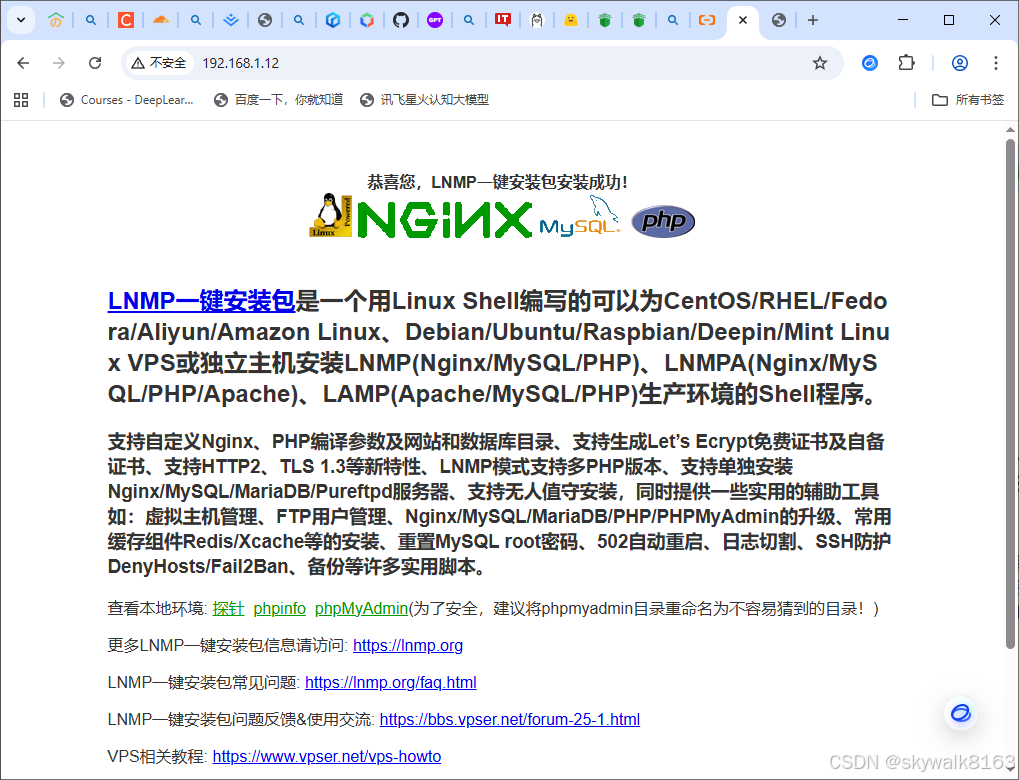The width and height of the screenshot is (1019, 780).
Task: Visit the https://lnmp.org link
Action: 408,645
